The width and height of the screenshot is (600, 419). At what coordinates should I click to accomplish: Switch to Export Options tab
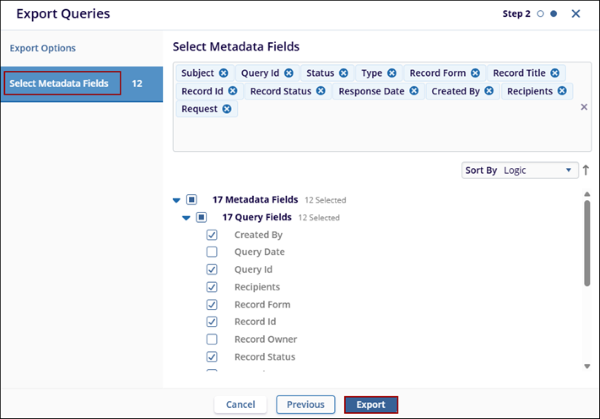coord(42,48)
